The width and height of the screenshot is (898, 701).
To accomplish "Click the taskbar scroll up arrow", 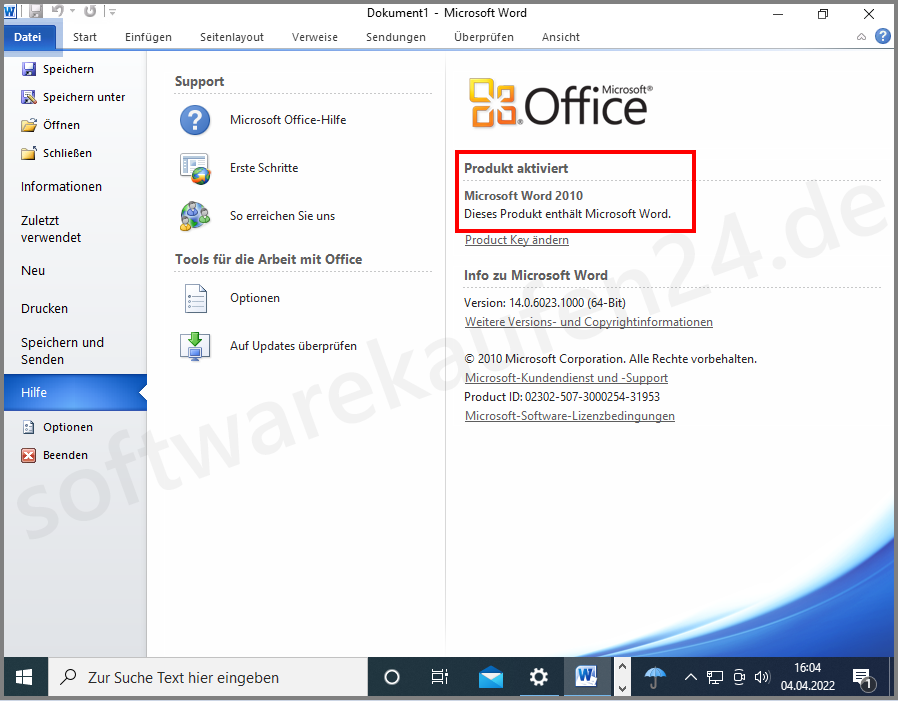I will pos(623,668).
